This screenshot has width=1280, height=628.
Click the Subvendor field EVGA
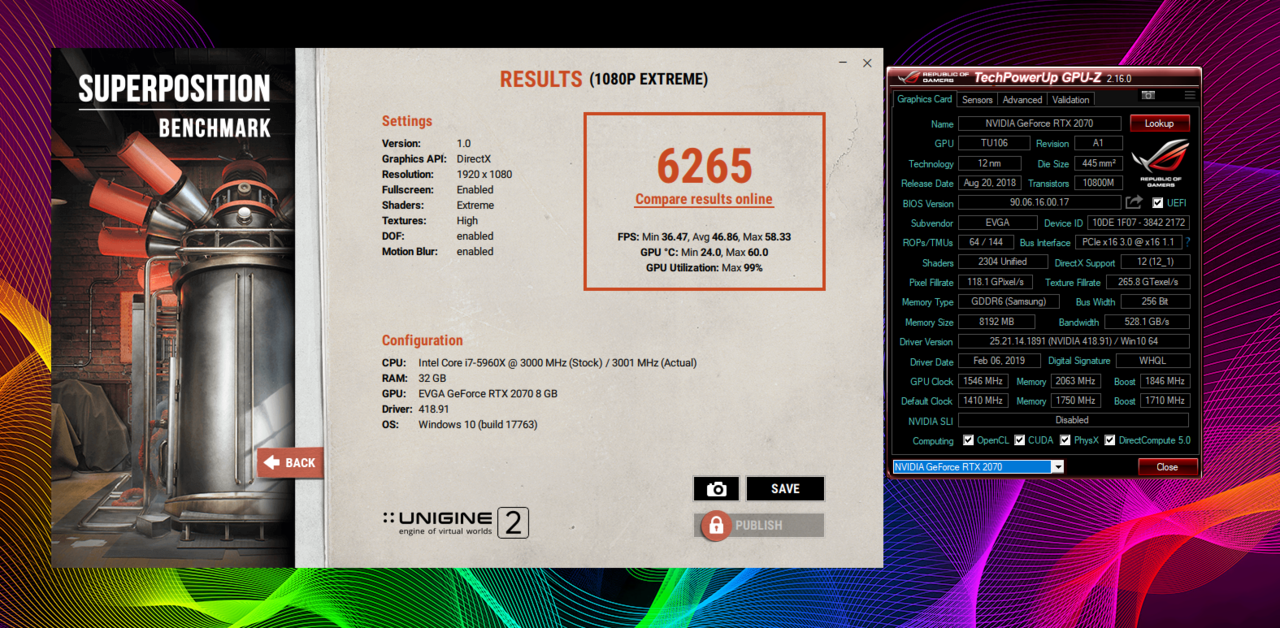[x=996, y=223]
